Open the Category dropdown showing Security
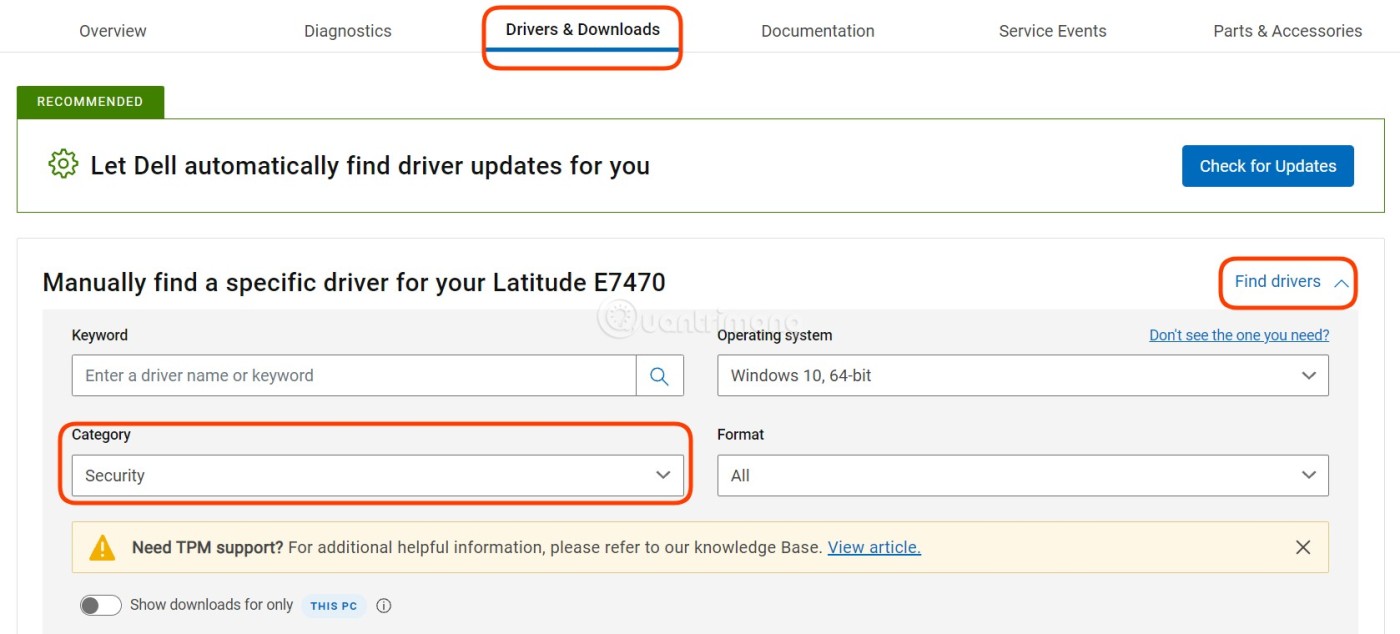This screenshot has width=1400, height=634. [x=377, y=476]
